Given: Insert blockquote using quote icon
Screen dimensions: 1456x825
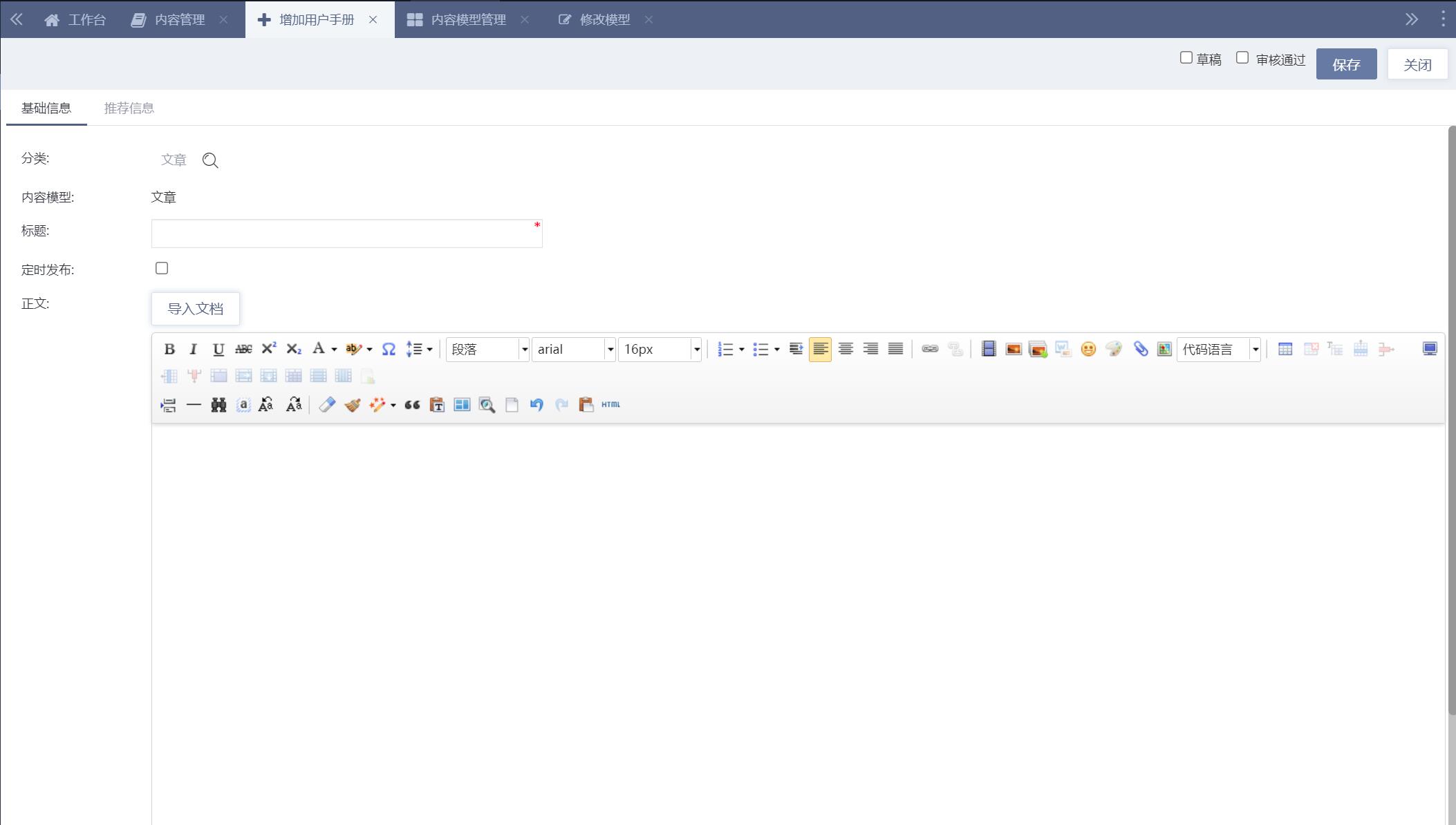Looking at the screenshot, I should coord(412,405).
